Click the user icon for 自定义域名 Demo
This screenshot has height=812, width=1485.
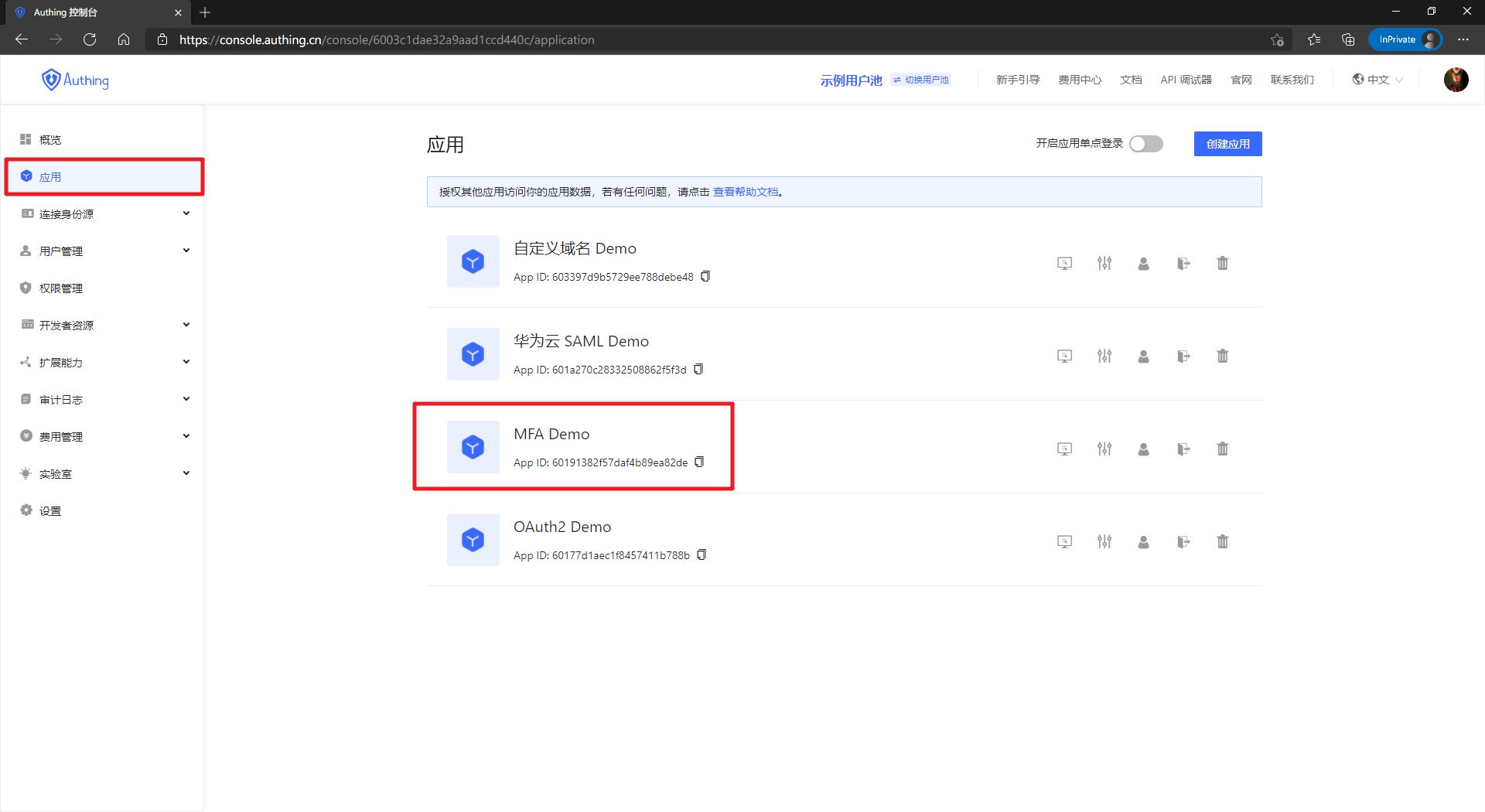(1144, 264)
